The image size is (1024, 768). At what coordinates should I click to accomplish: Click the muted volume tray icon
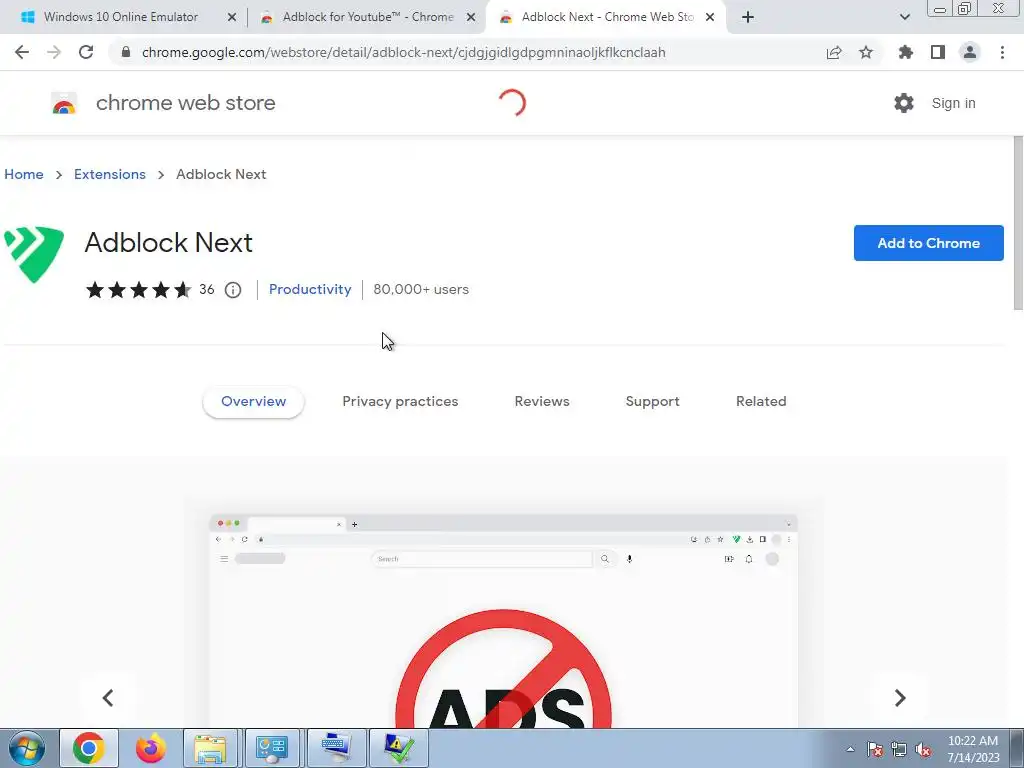click(923, 749)
